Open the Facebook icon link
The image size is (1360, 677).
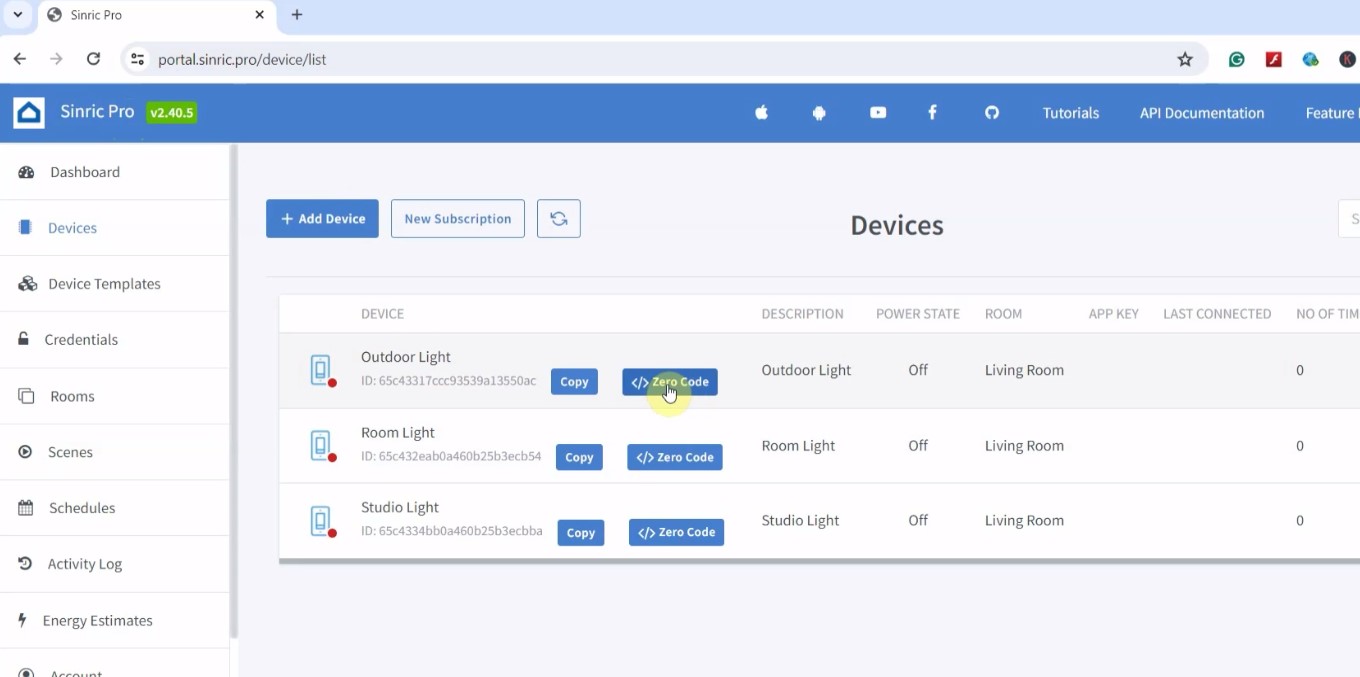[932, 113]
